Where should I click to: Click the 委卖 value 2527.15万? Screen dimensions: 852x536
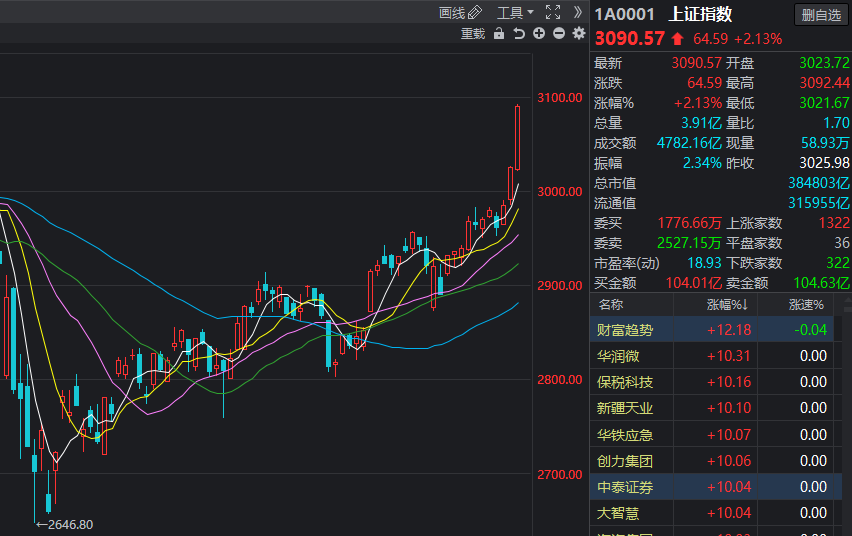click(690, 243)
